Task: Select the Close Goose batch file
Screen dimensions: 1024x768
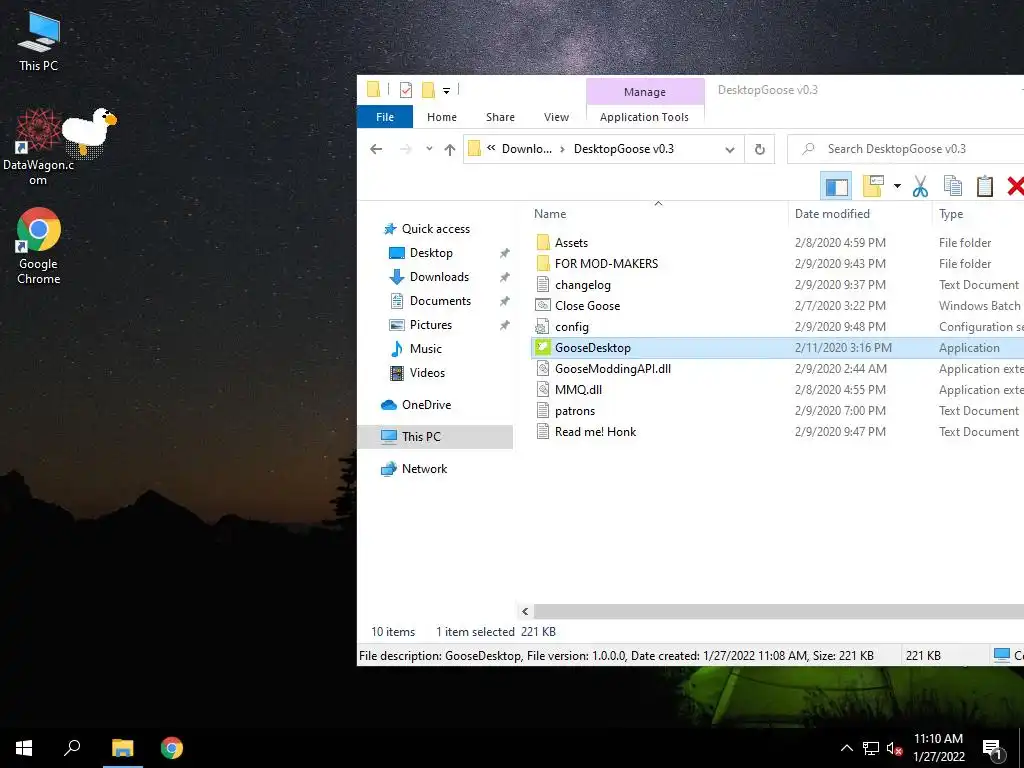Action: (587, 306)
